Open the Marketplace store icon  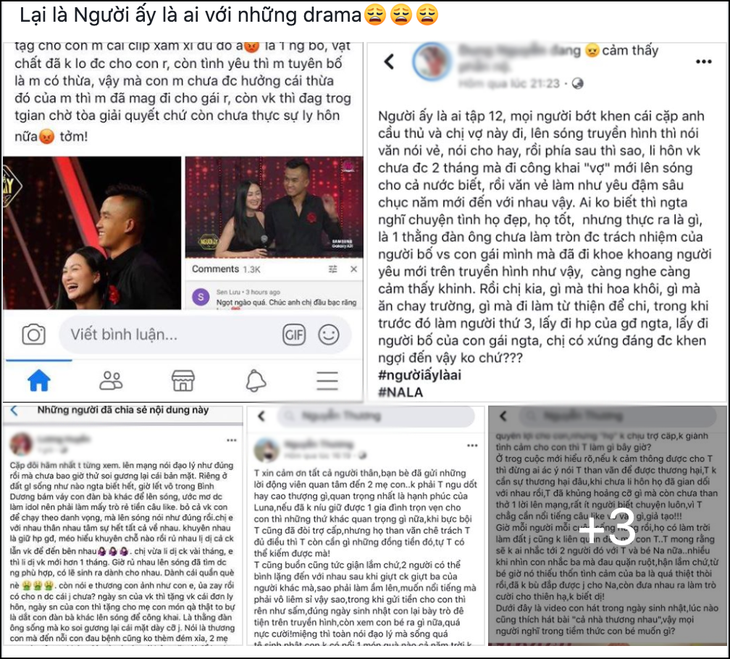point(183,380)
